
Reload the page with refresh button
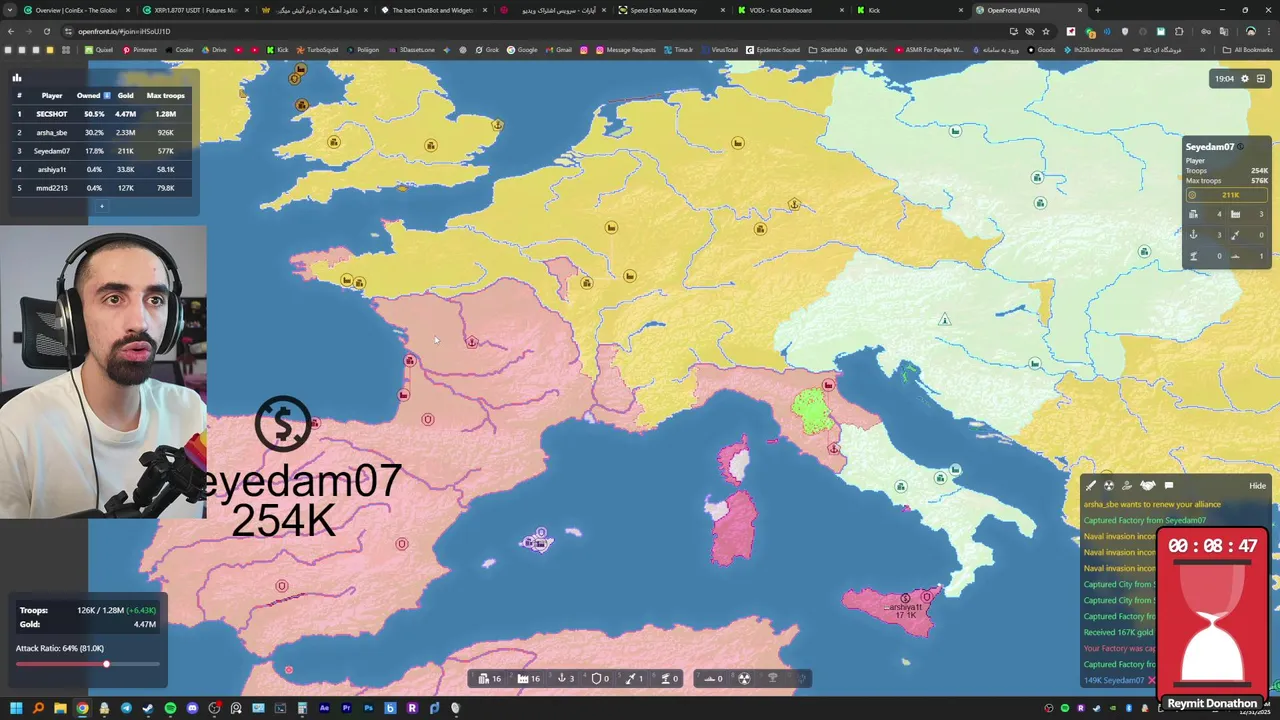(46, 31)
